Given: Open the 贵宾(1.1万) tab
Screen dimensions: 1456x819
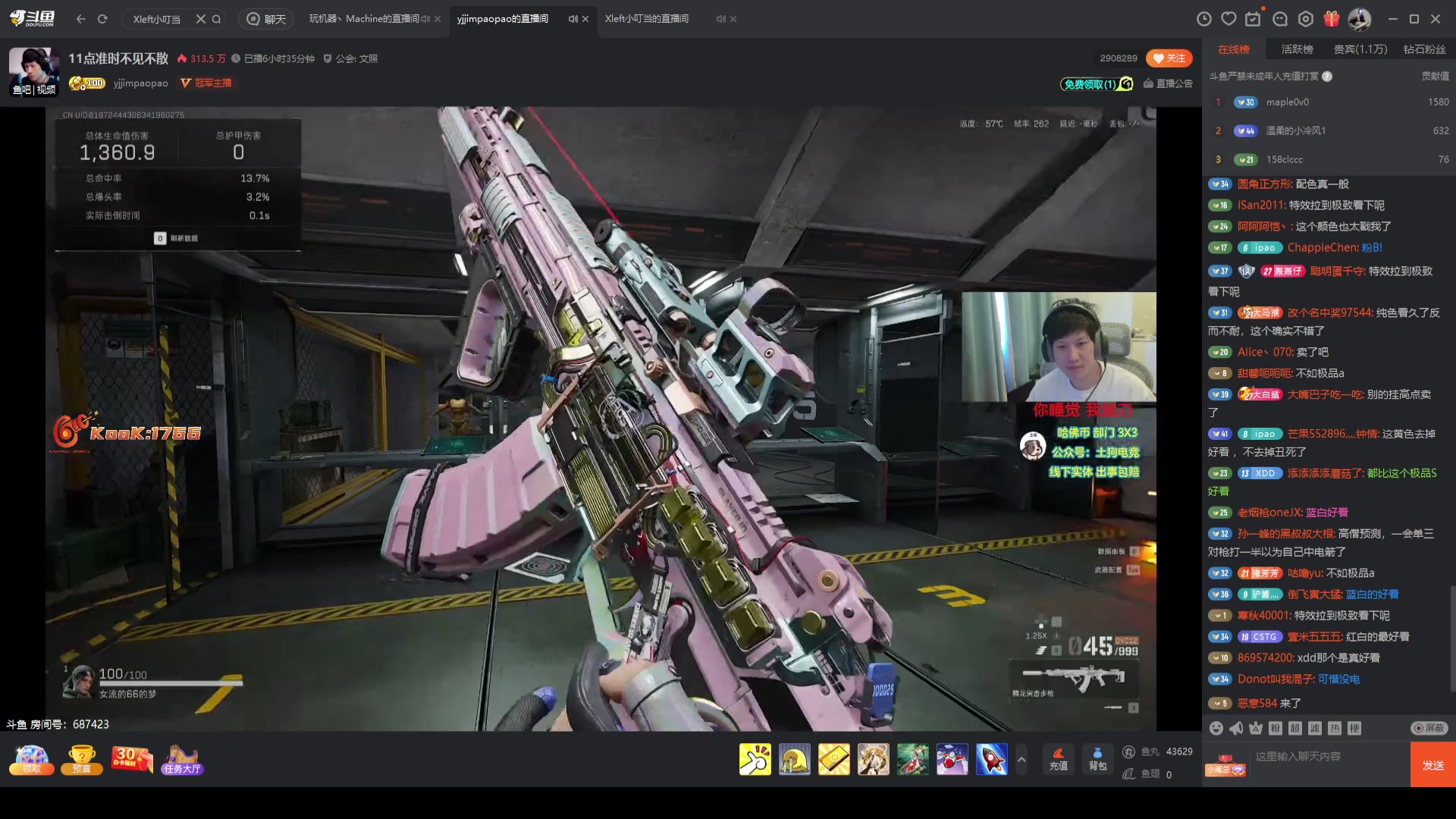Looking at the screenshot, I should (1360, 49).
